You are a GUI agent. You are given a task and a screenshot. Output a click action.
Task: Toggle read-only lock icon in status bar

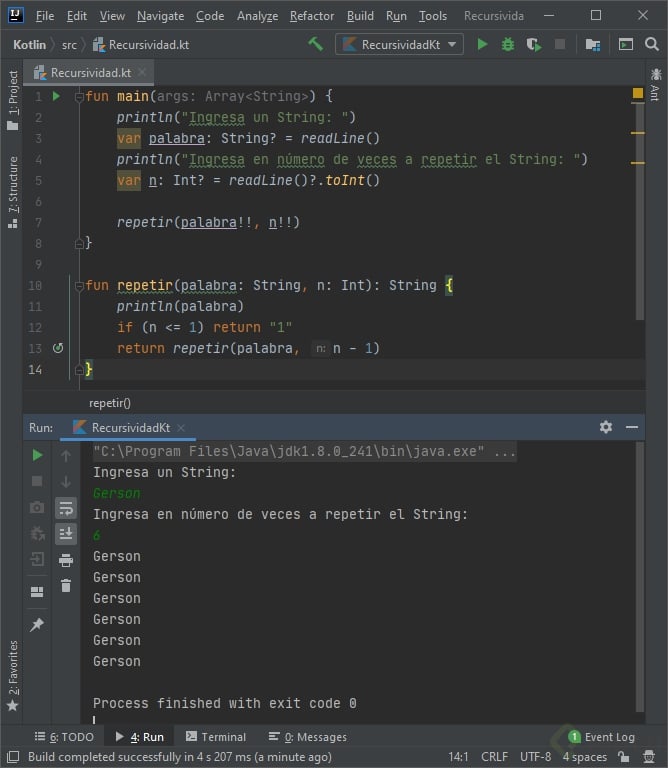click(623, 757)
